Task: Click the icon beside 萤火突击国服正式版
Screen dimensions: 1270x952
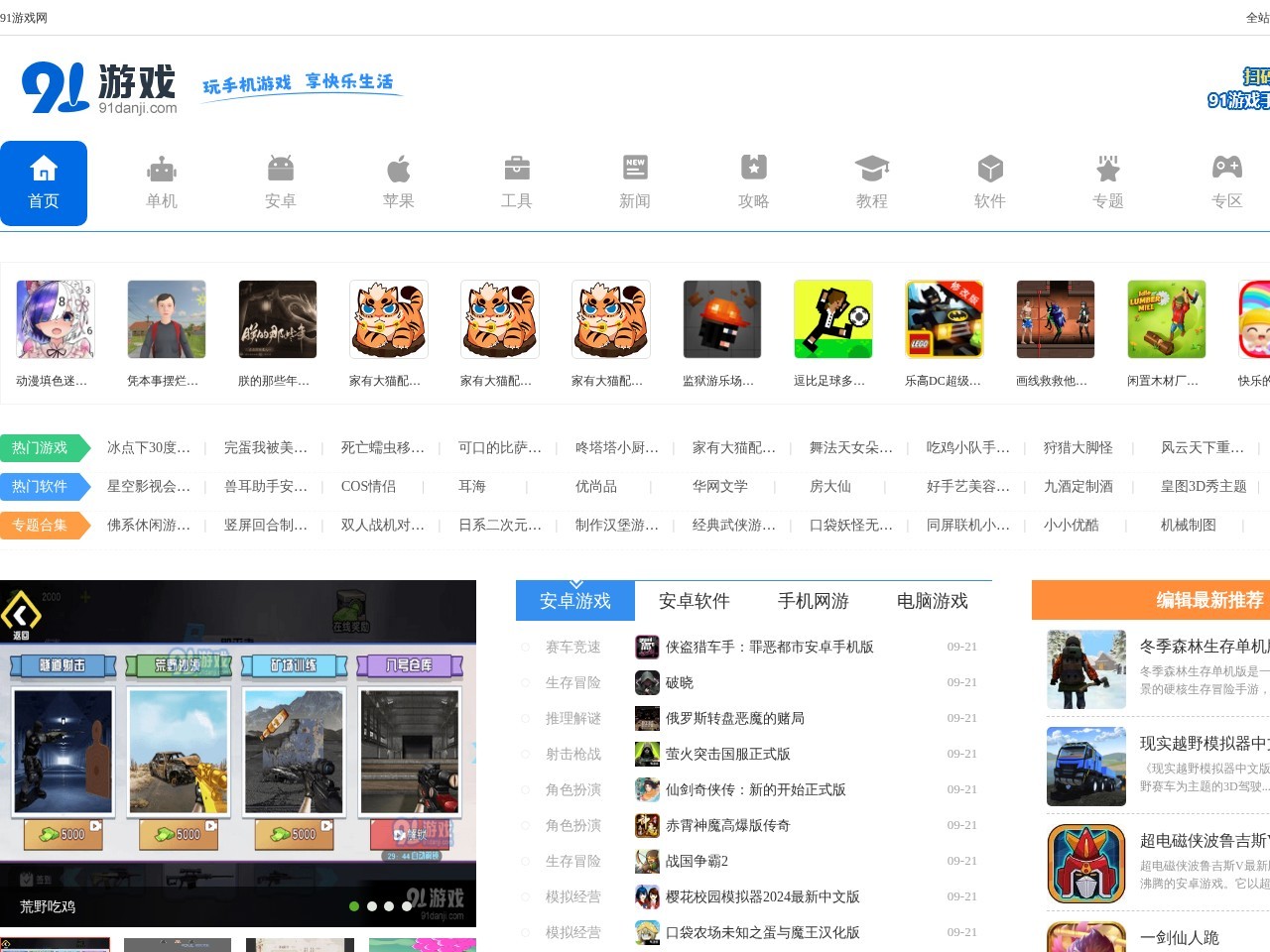Action: tap(647, 754)
